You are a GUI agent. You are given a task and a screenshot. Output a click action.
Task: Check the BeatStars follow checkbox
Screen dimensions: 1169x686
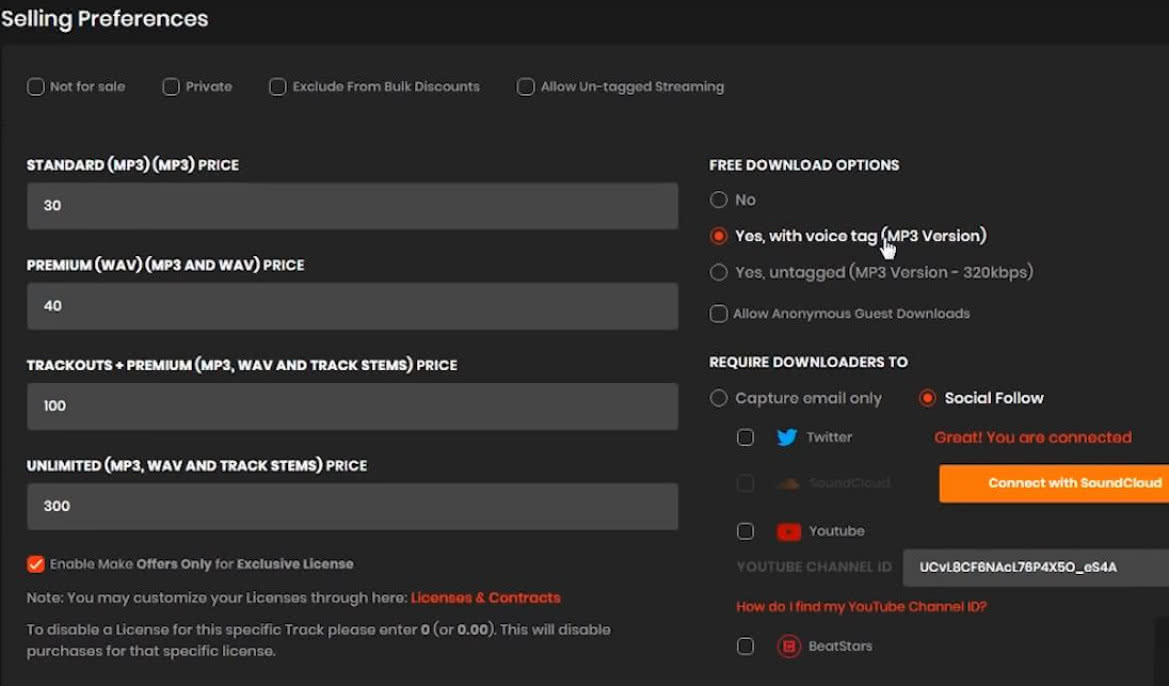tap(745, 646)
